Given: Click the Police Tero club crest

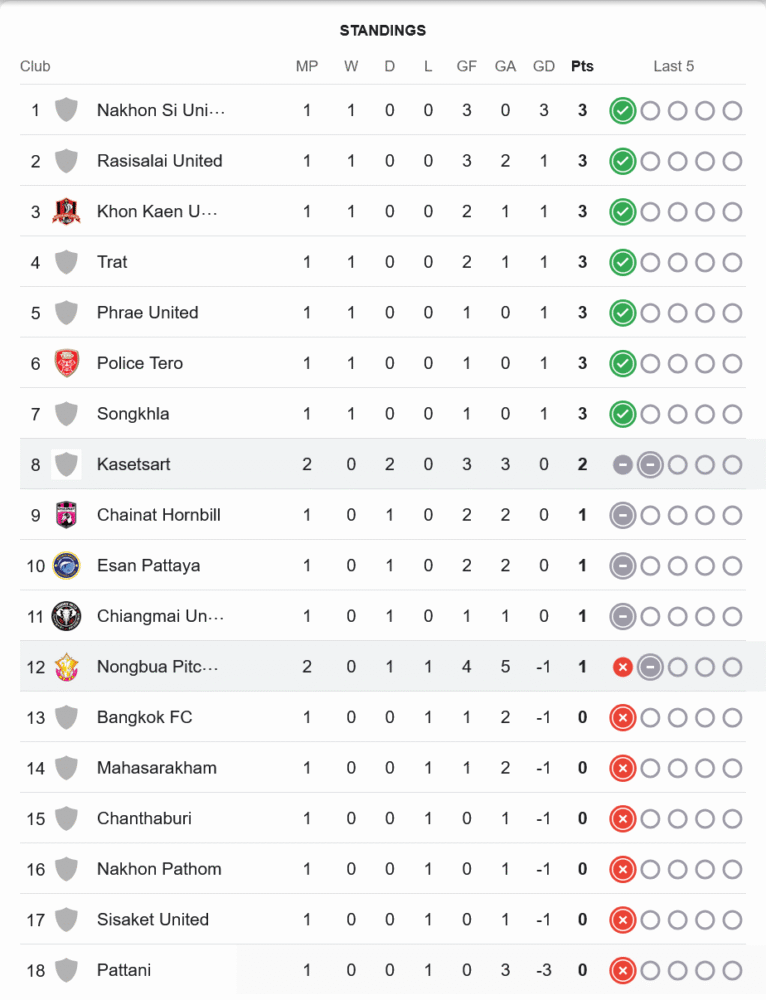Looking at the screenshot, I should (66, 363).
